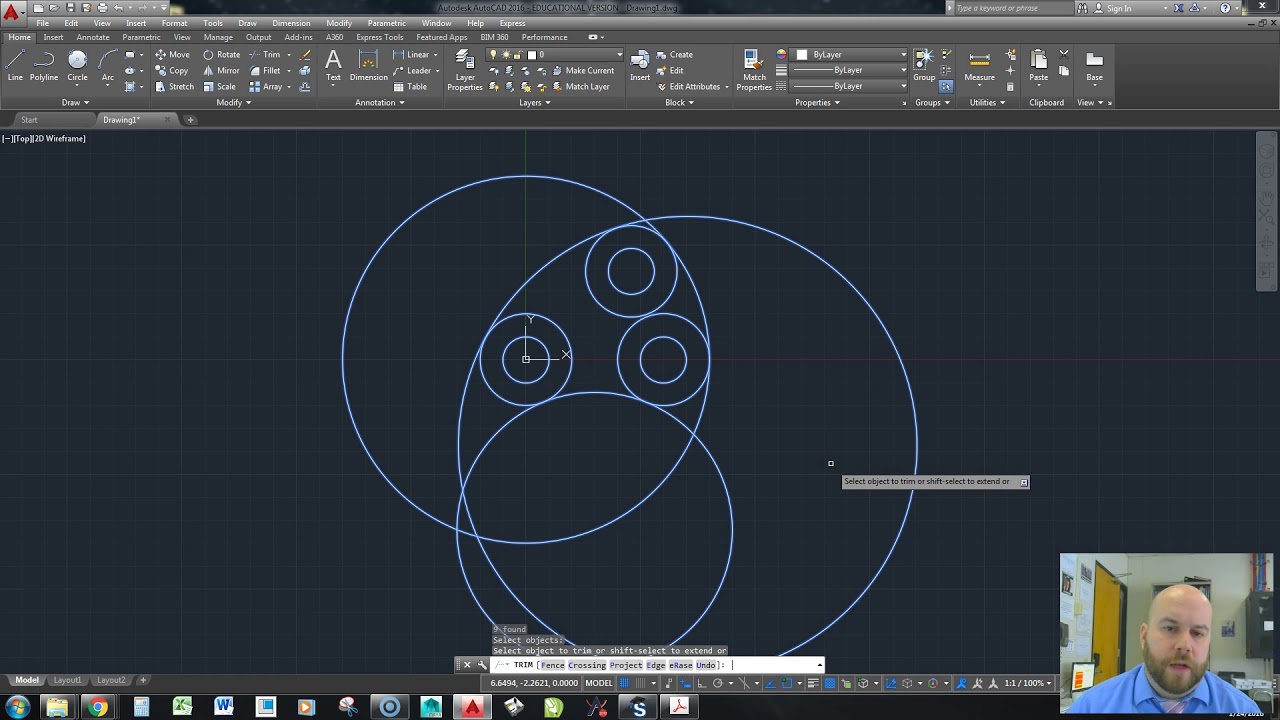Expand the Annotation panel
1280x720 pixels.
[x=380, y=102]
